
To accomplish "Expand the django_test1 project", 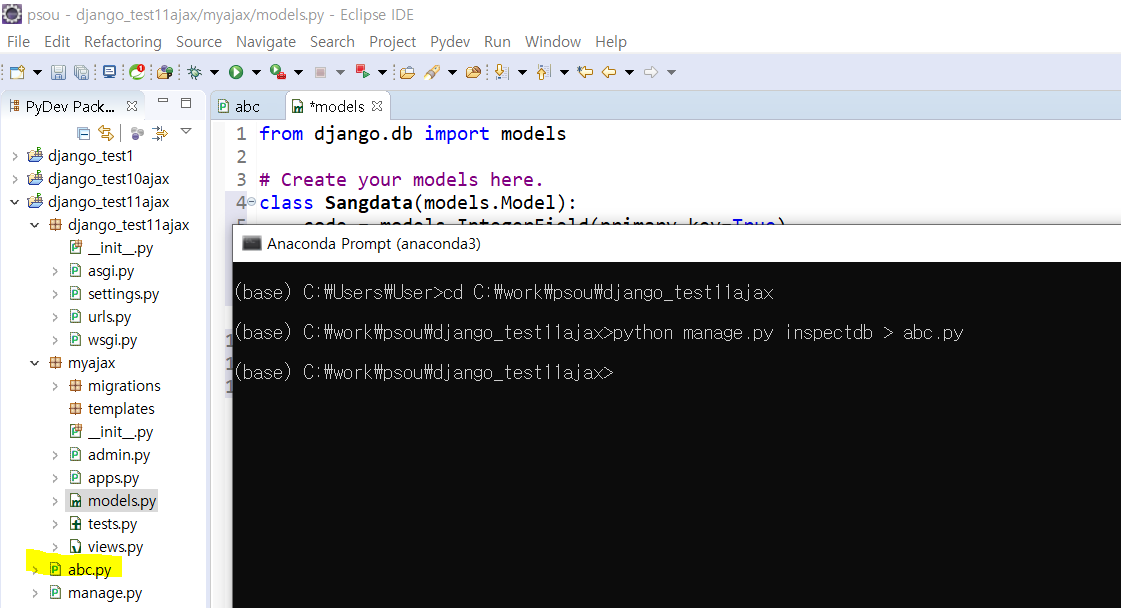I will [x=15, y=156].
